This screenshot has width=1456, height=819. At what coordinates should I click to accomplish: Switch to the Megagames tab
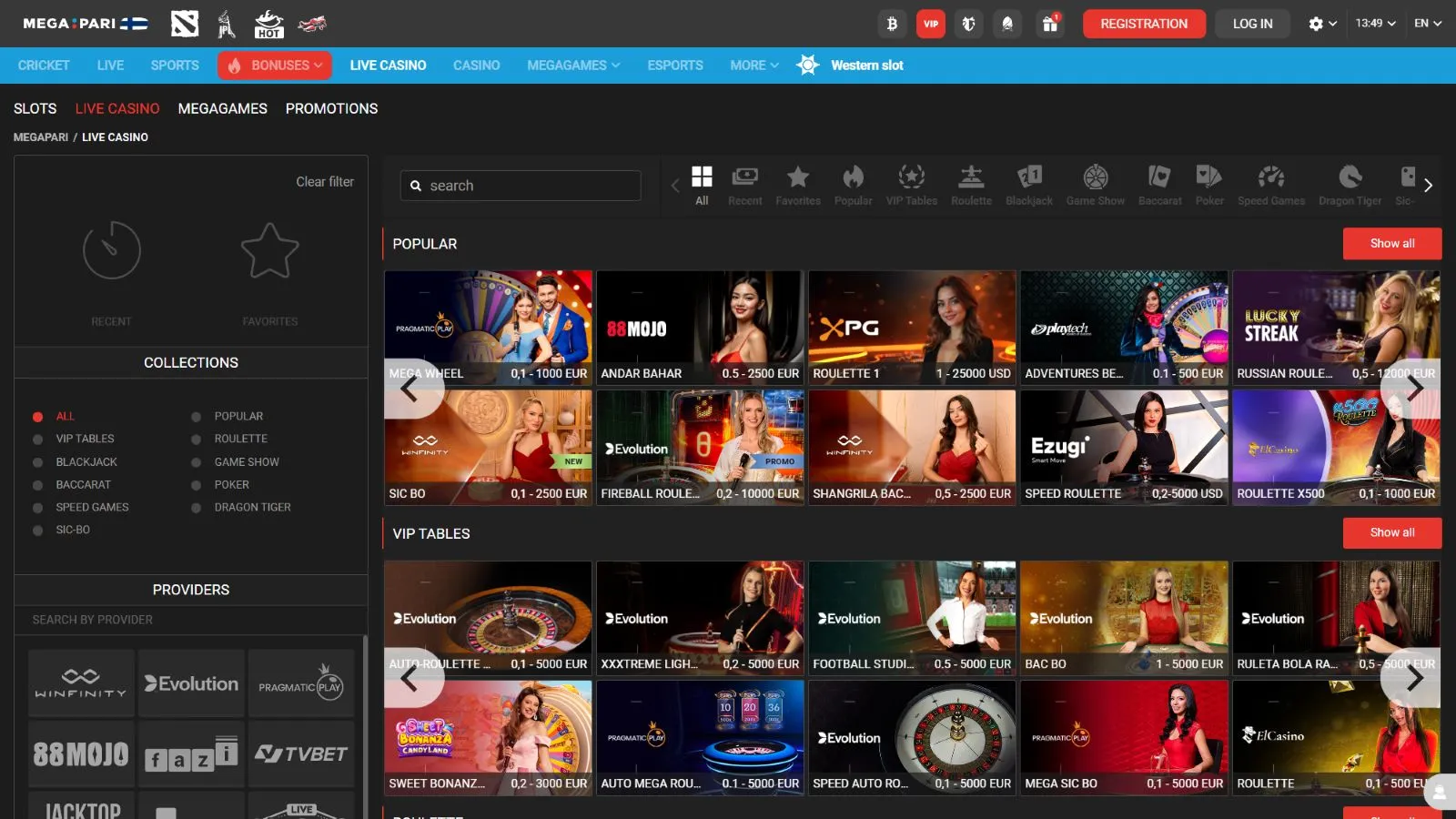click(x=222, y=108)
